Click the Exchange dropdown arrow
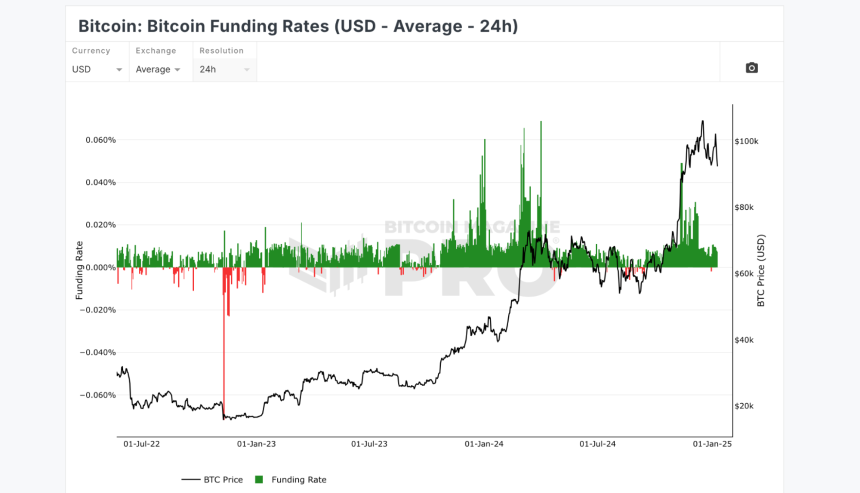The image size is (860, 493). (177, 70)
